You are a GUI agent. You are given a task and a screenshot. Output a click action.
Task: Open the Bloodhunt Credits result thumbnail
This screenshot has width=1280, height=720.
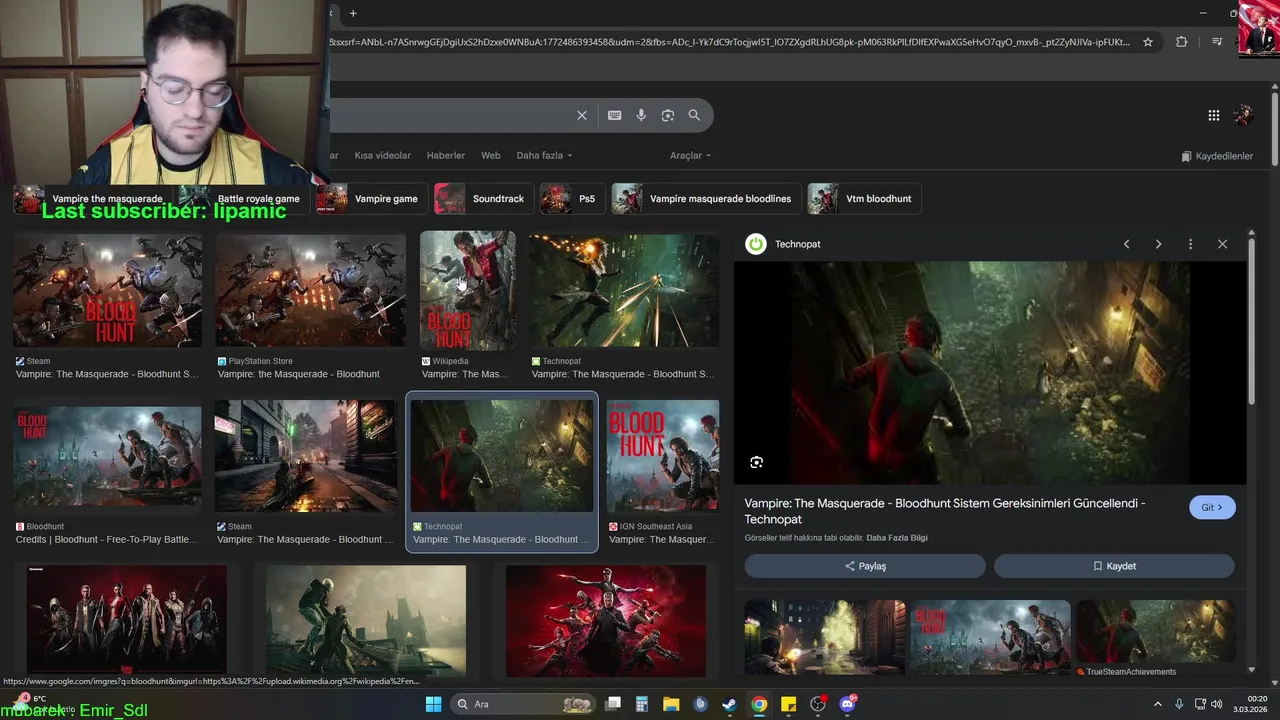(x=108, y=456)
